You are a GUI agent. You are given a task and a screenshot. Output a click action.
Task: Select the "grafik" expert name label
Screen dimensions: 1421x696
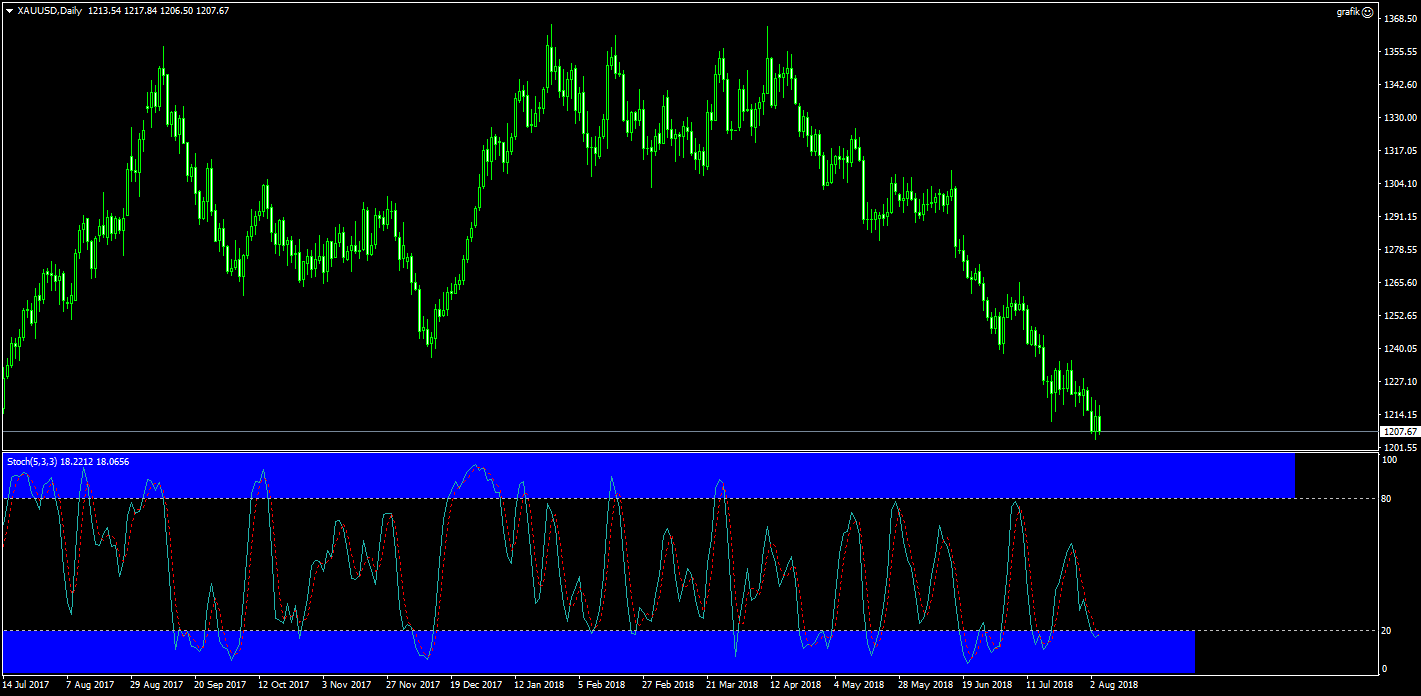[1348, 12]
